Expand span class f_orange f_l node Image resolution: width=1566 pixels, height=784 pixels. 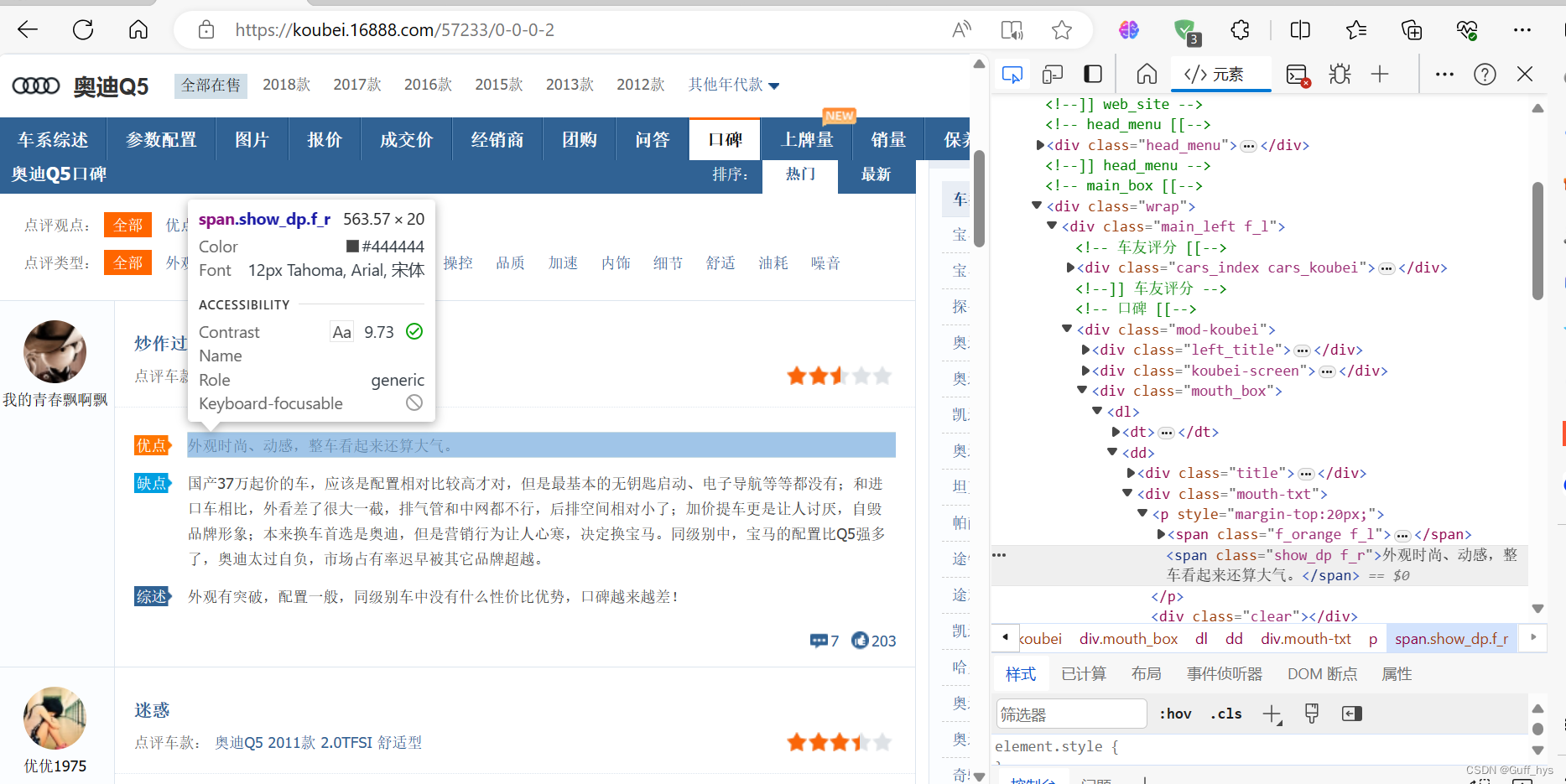[1161, 534]
